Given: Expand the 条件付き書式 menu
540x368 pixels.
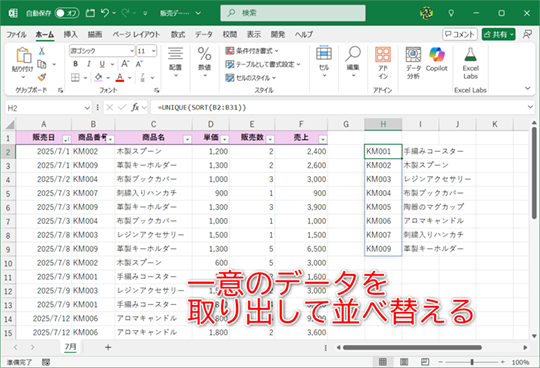Looking at the screenshot, I should [x=252, y=51].
